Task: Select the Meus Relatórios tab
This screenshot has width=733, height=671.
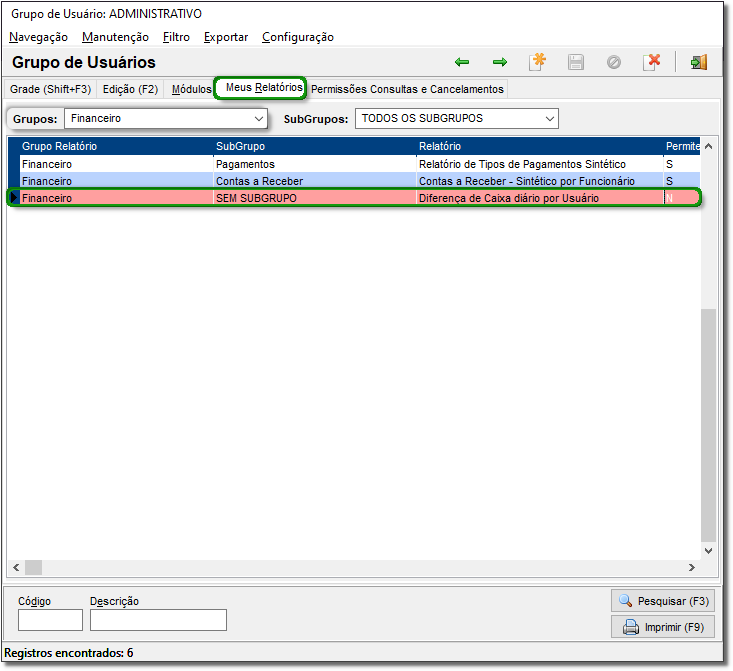Action: [x=261, y=88]
